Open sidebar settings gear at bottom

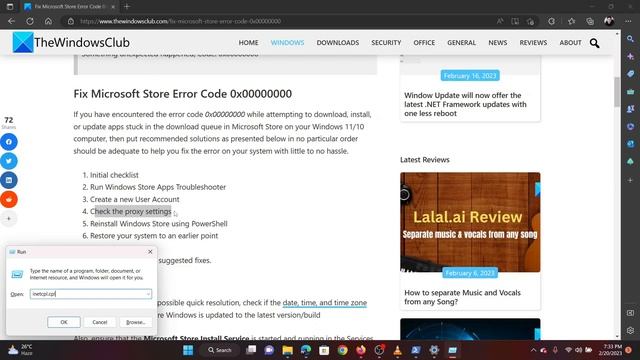(631, 330)
